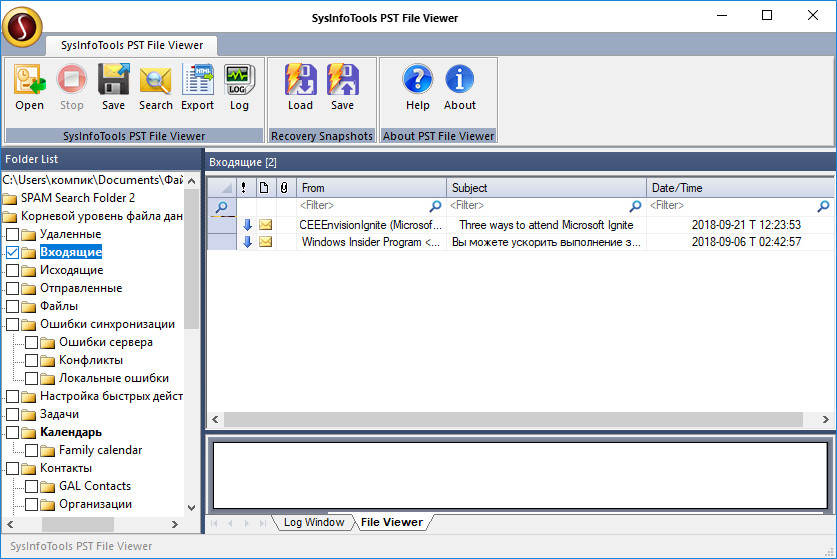Check the GAL Contacts checkbox

[31, 486]
